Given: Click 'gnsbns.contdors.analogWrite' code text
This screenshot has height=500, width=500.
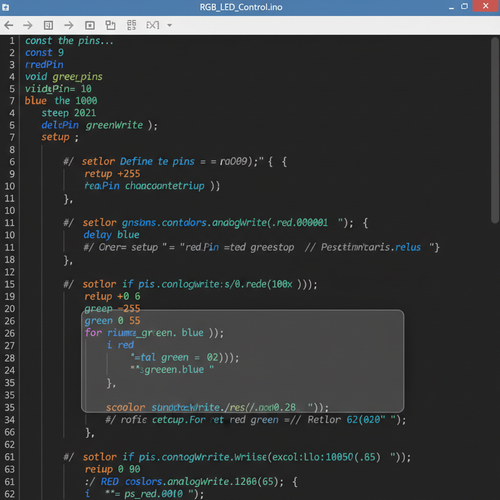Looking at the screenshot, I should click(x=194, y=222).
